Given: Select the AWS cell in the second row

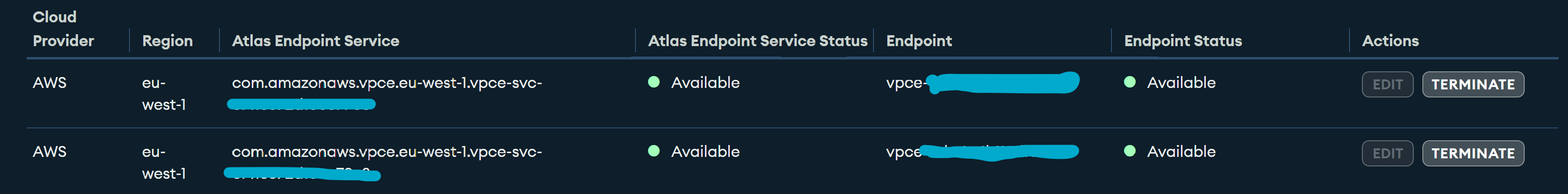Looking at the screenshot, I should [50, 151].
